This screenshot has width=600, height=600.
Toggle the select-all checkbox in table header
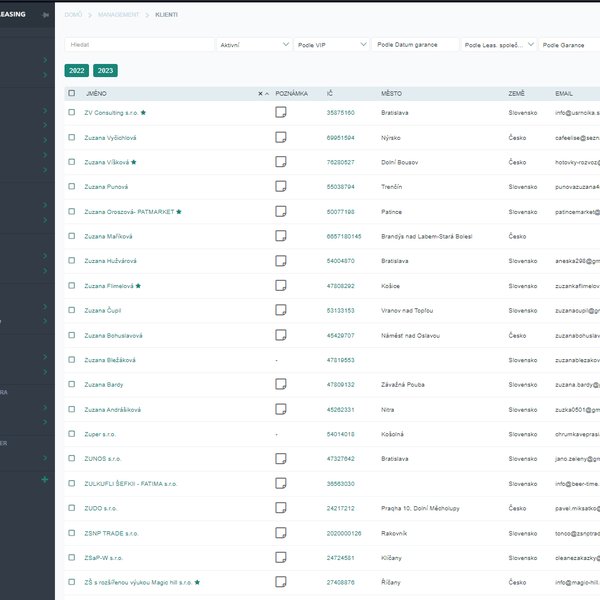click(x=71, y=93)
